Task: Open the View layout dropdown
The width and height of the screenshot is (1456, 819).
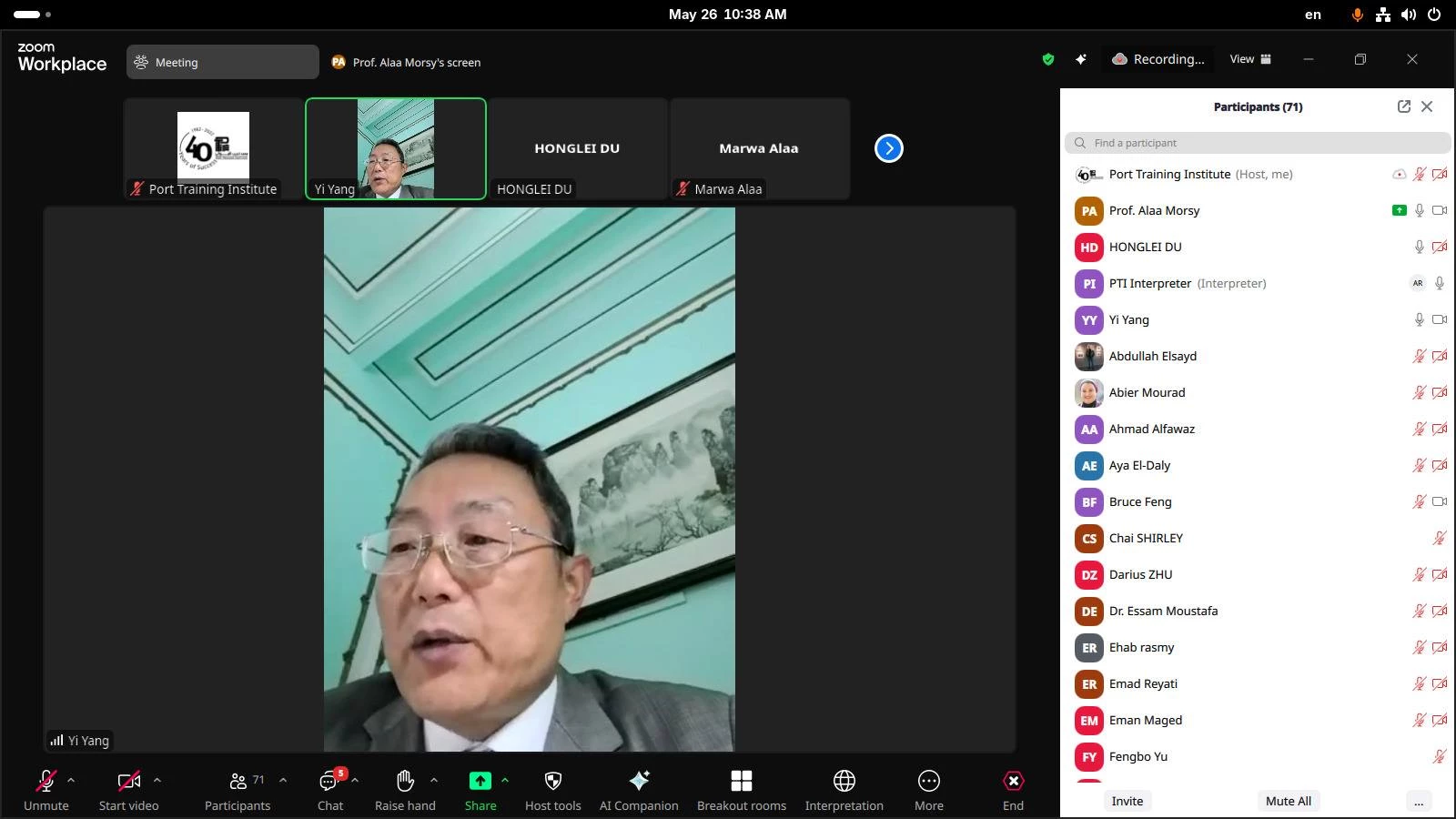Action: 1250,59
